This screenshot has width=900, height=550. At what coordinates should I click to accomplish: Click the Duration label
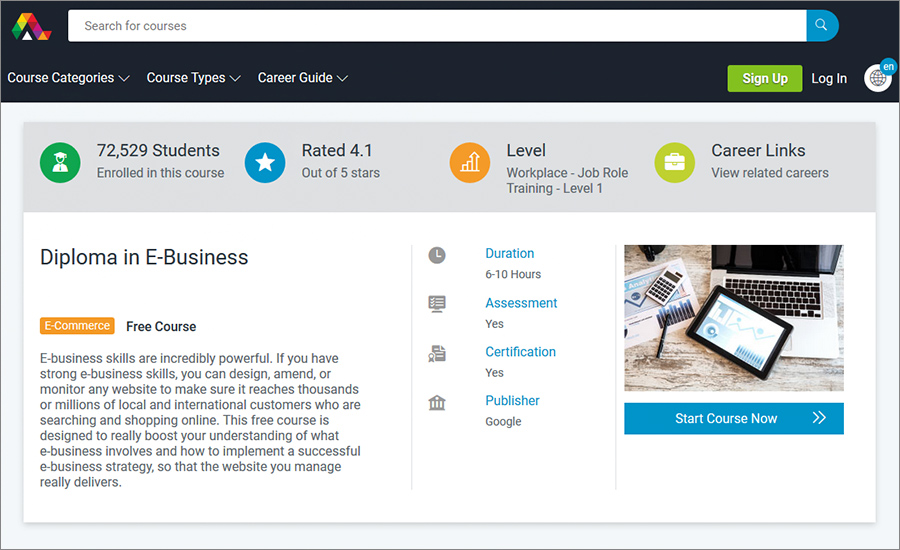click(x=509, y=253)
